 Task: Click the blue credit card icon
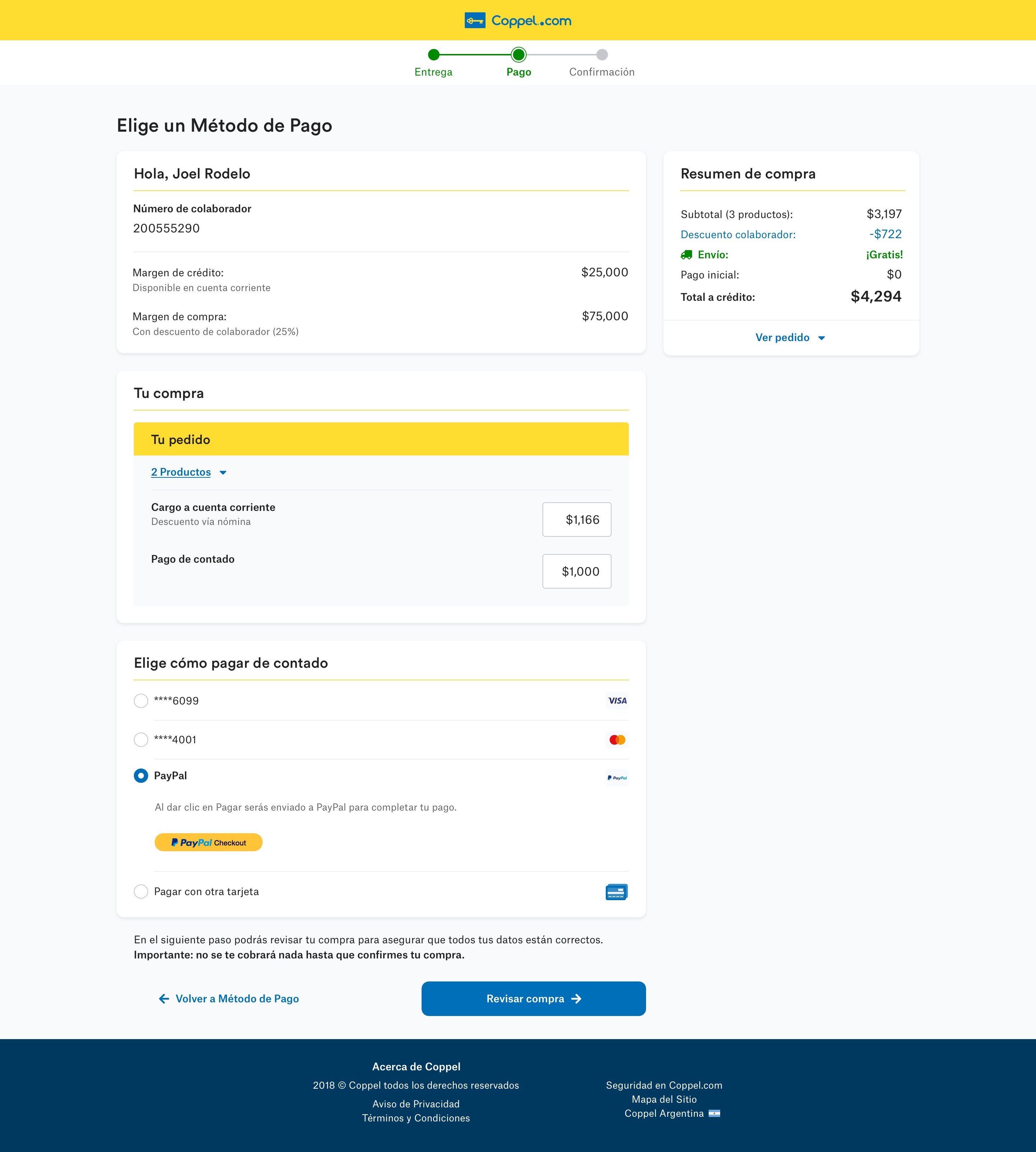pos(617,892)
